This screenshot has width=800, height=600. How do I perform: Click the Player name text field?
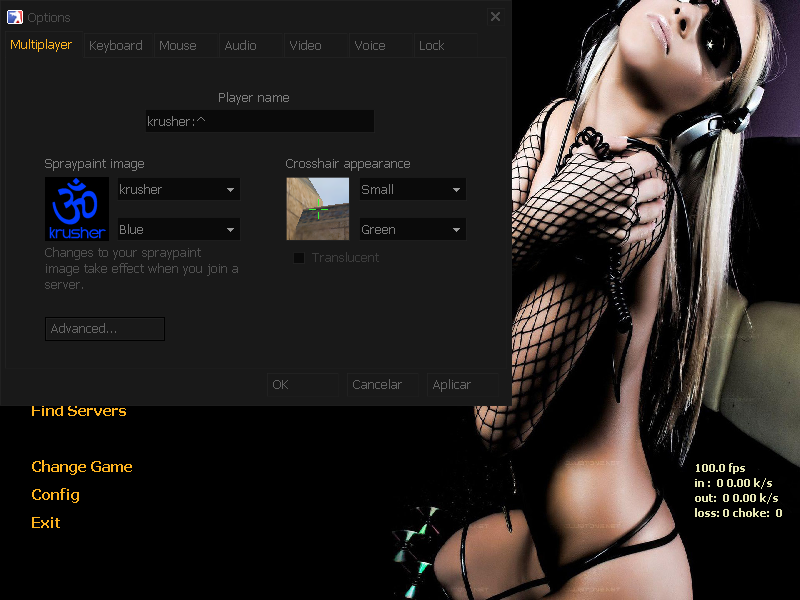259,122
